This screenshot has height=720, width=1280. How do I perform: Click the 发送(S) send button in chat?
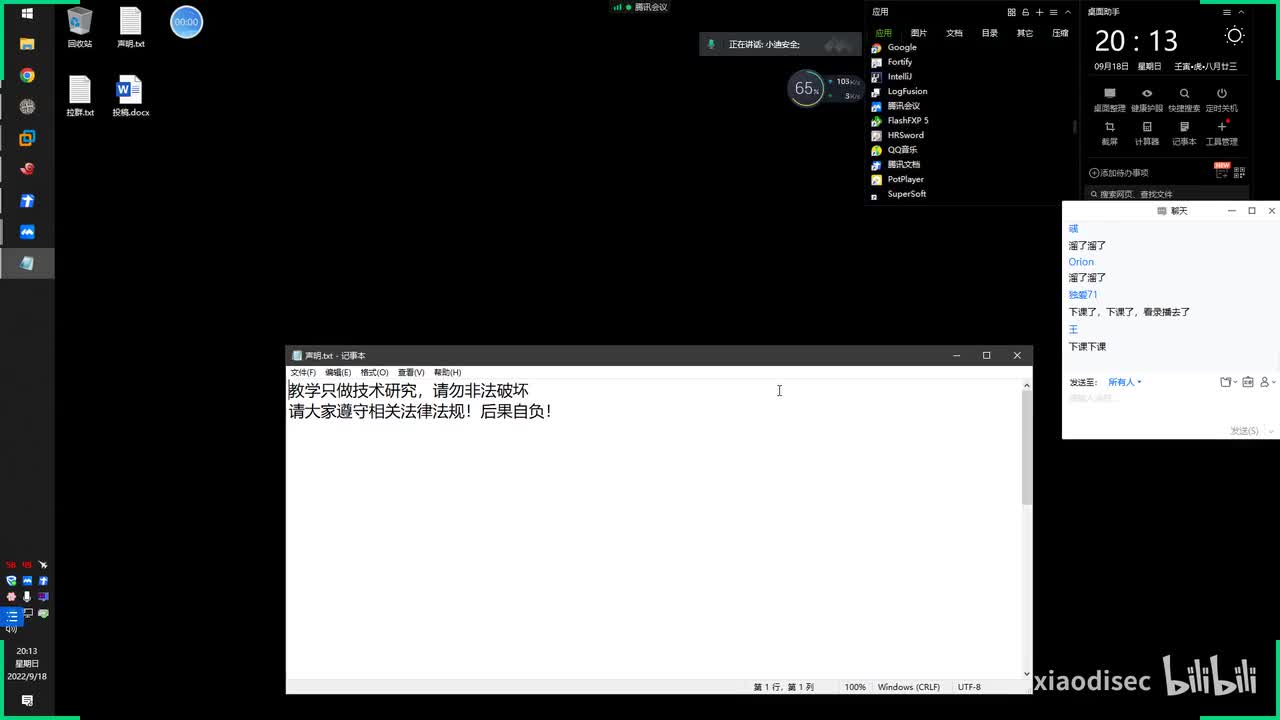1245,430
